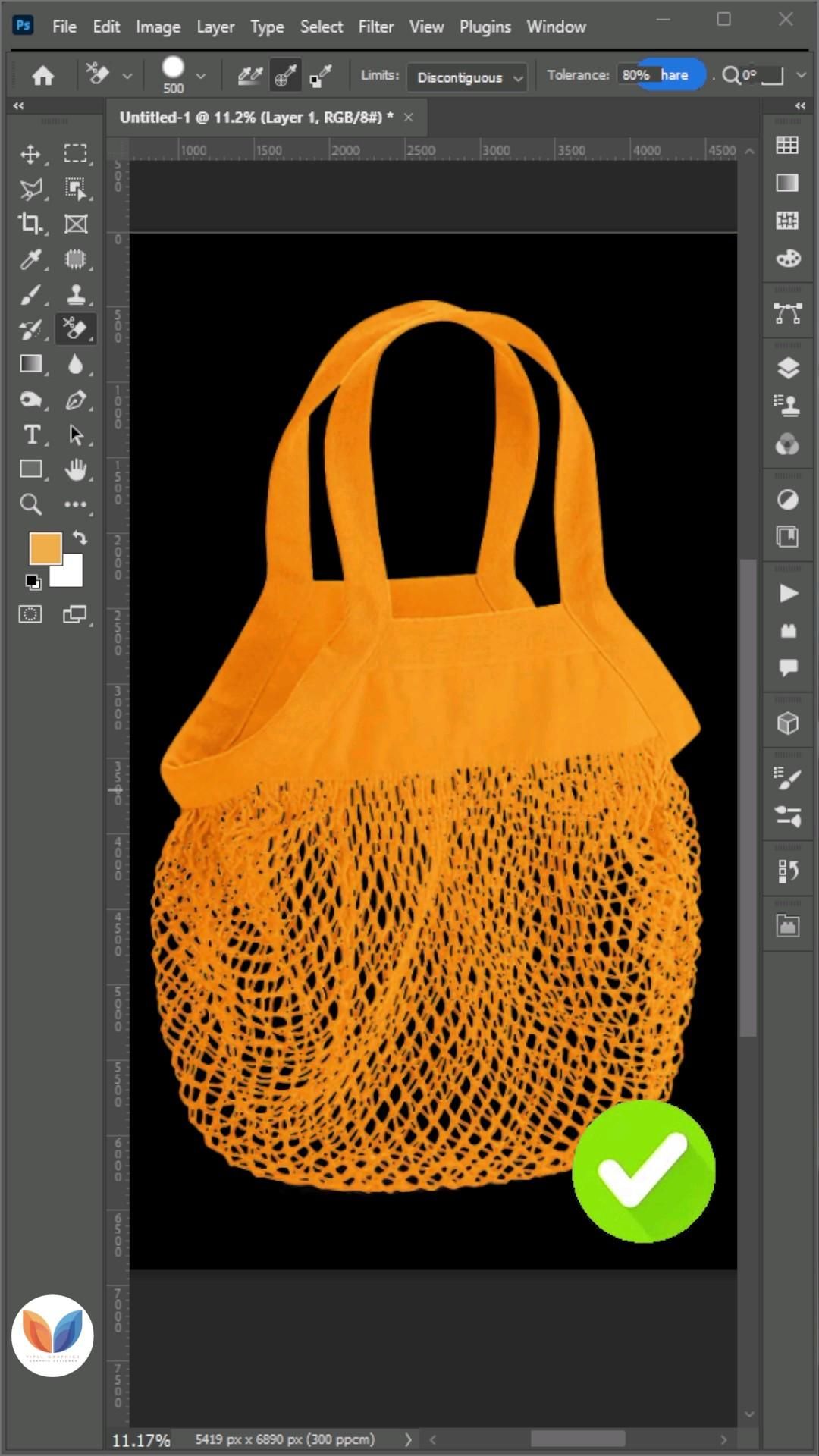Screen dimensions: 819x1456
Task: Open the Edit menu
Action: (106, 27)
